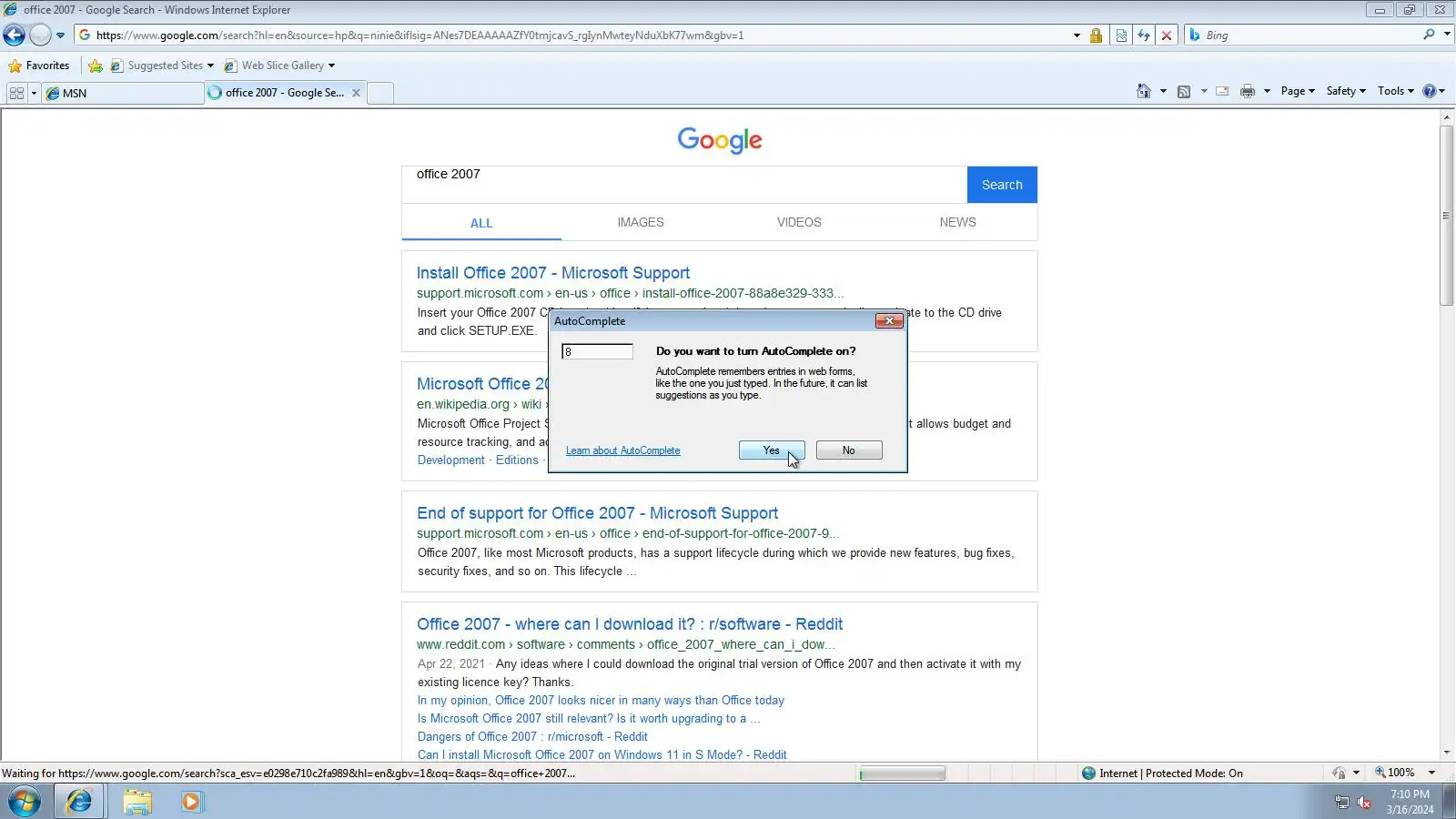
Task: Click the Google logo
Action: 720,140
